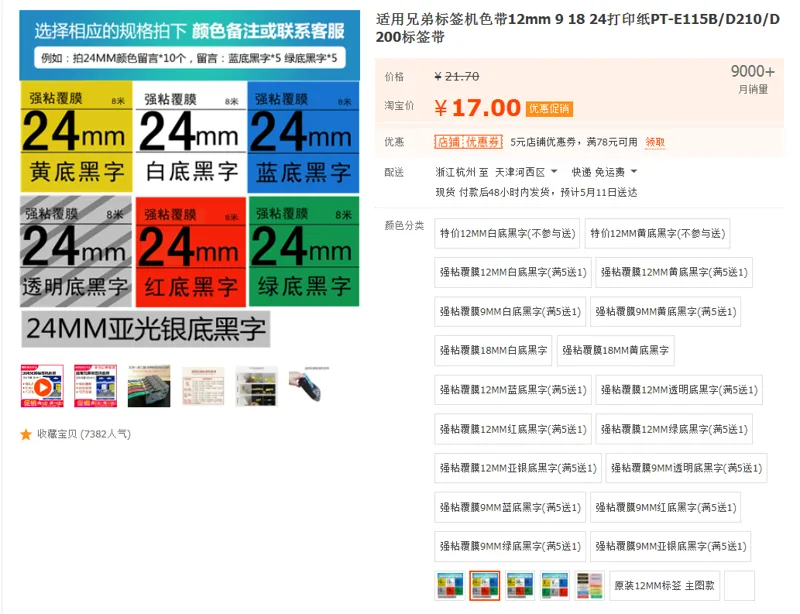Click the 领取 coupon link
Viewport: 800px width, 614px height.
point(655,142)
